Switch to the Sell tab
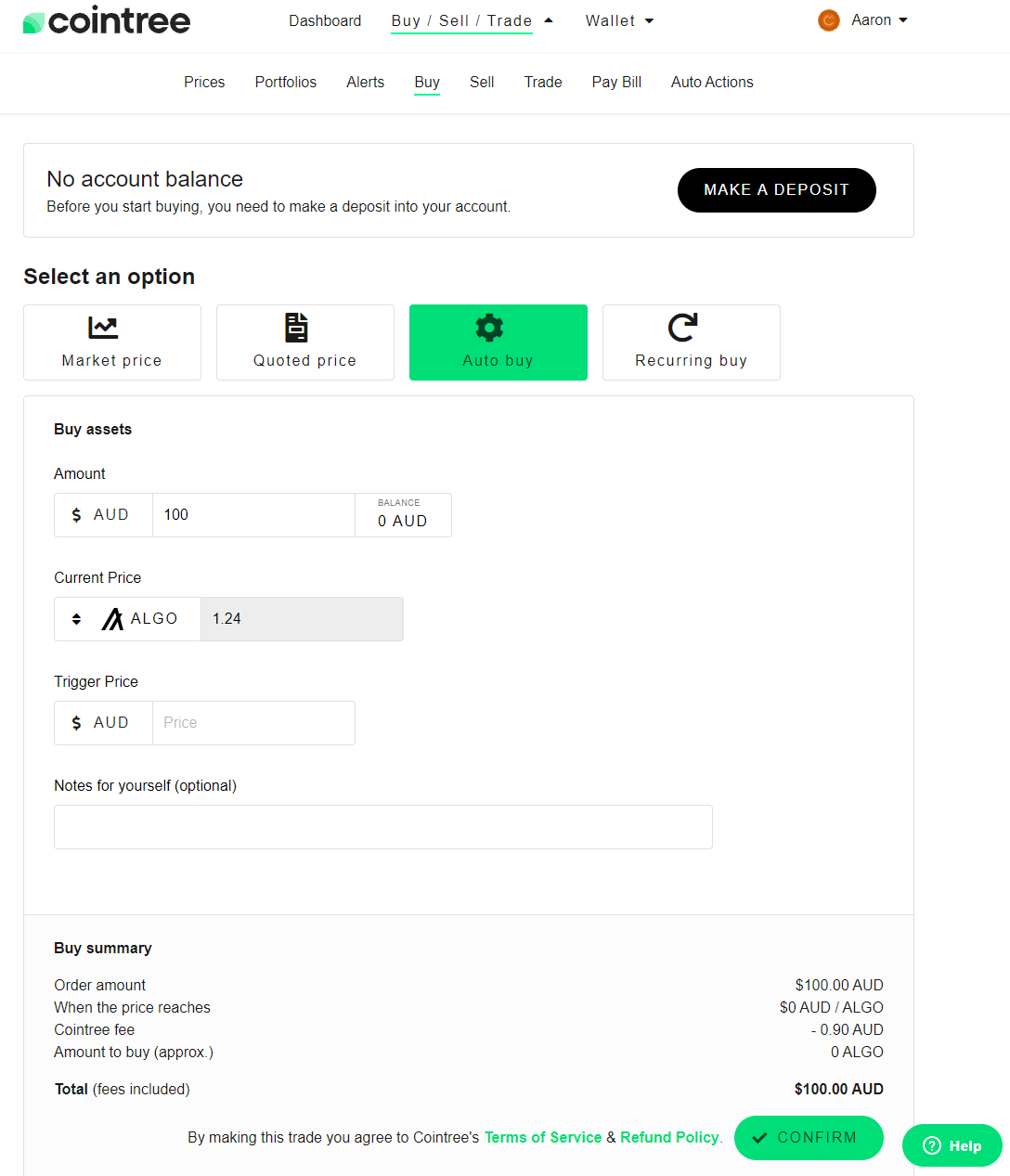The width and height of the screenshot is (1010, 1176). [x=482, y=82]
